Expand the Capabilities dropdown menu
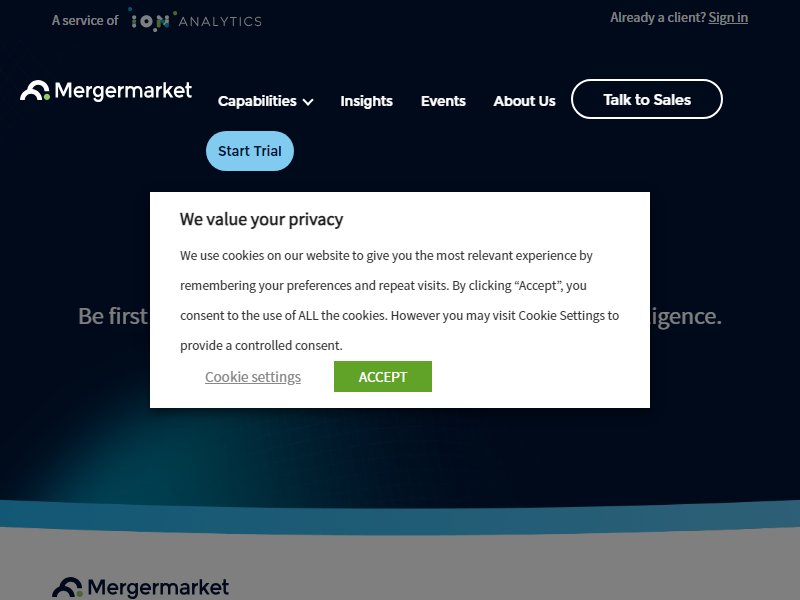 click(x=265, y=101)
